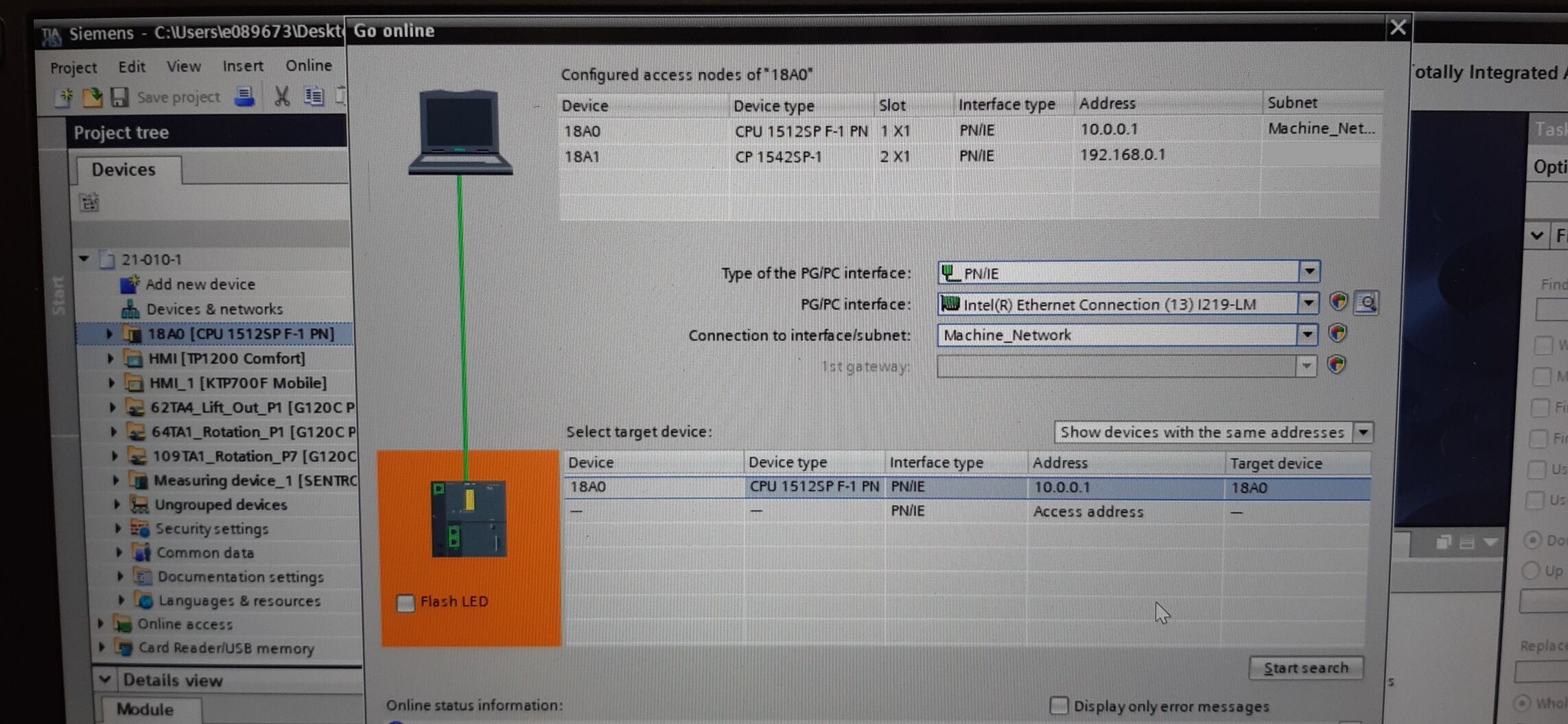Collapse the 21-010-1 project node

point(84,259)
